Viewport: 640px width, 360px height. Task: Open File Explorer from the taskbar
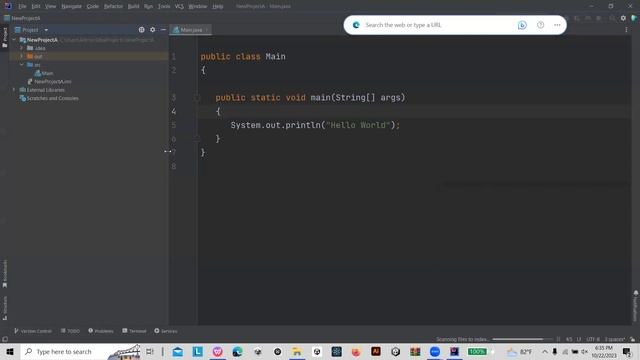pyautogui.click(x=297, y=351)
